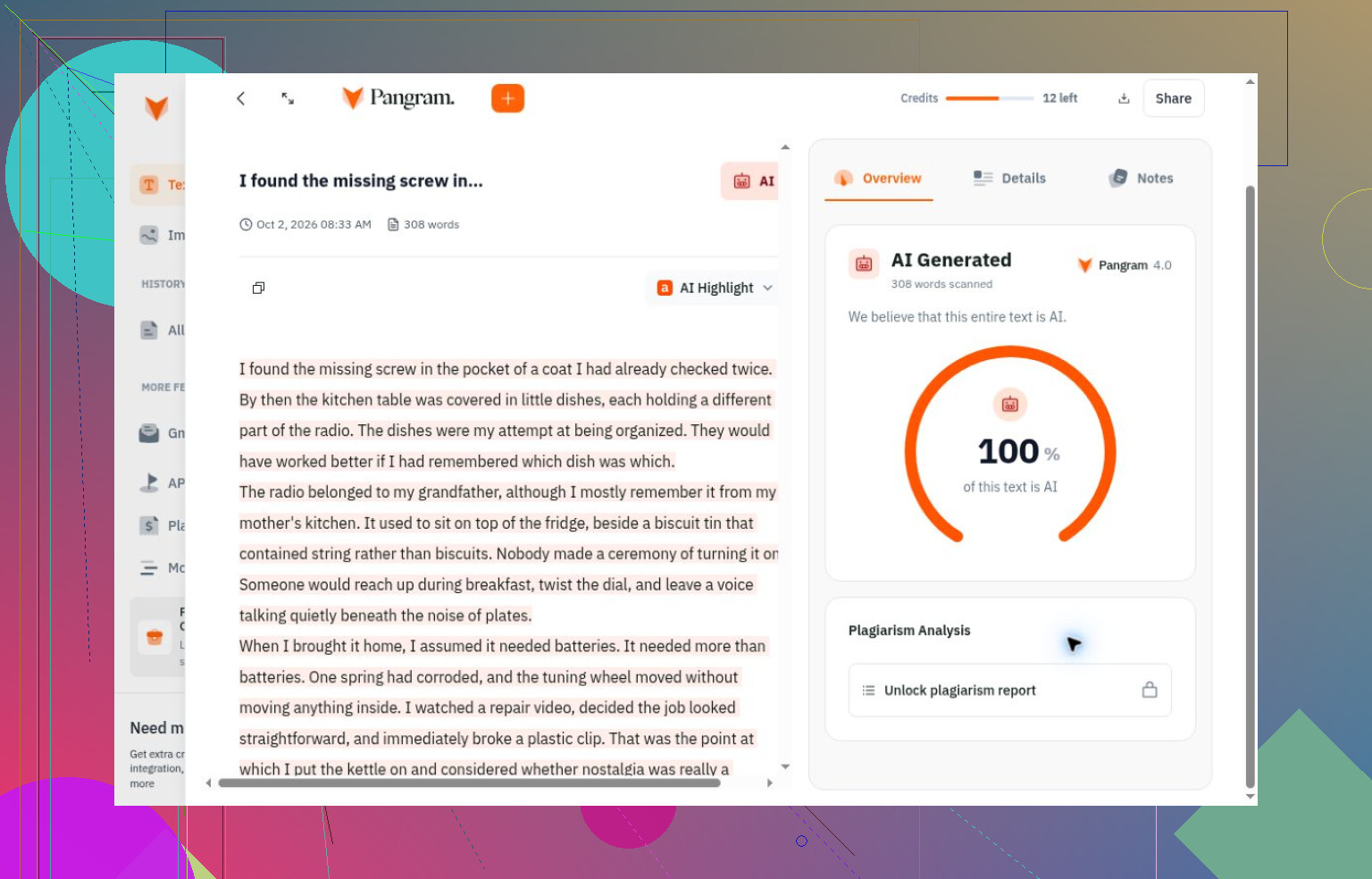Viewport: 1372px width, 879px height.
Task: Click the AI badge beside the document title
Action: [750, 181]
